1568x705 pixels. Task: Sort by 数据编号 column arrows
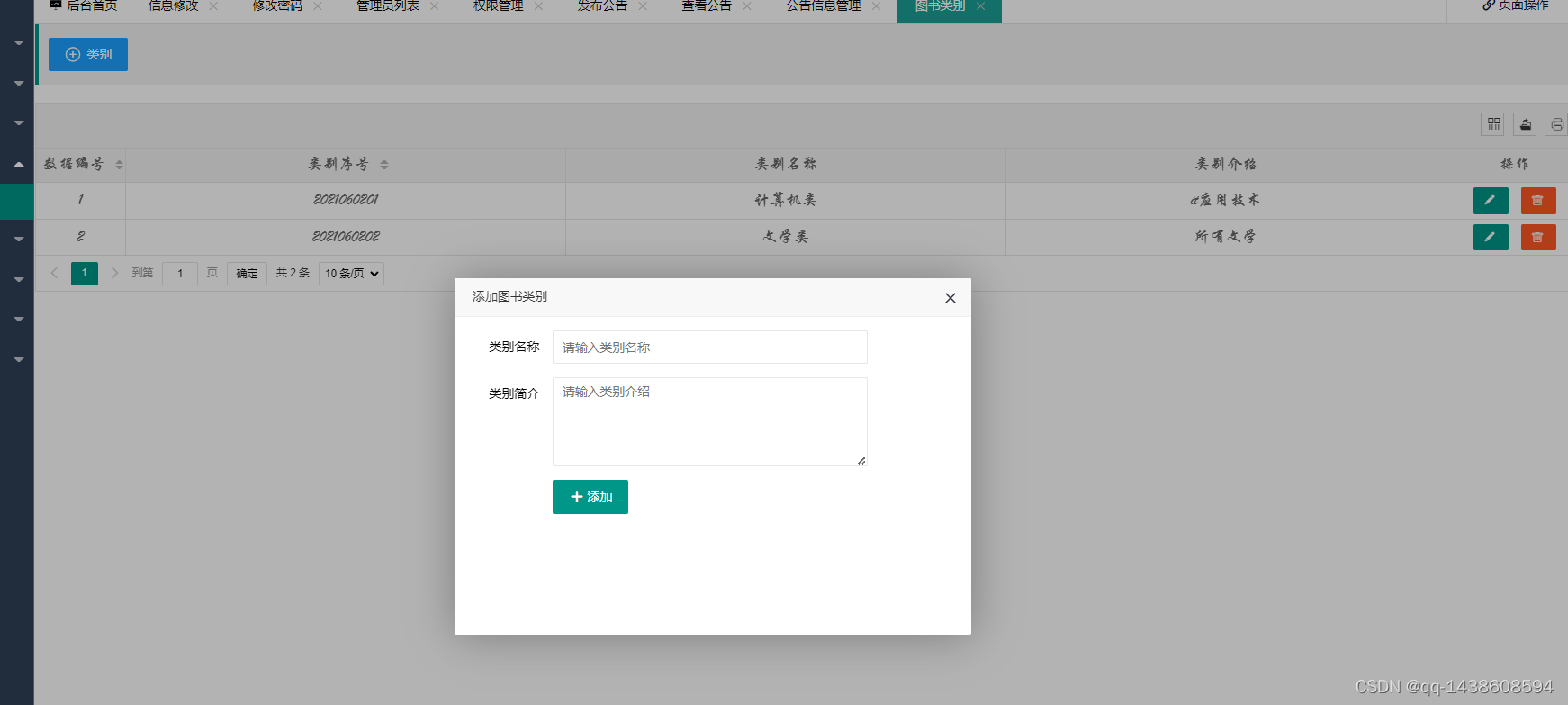point(119,165)
